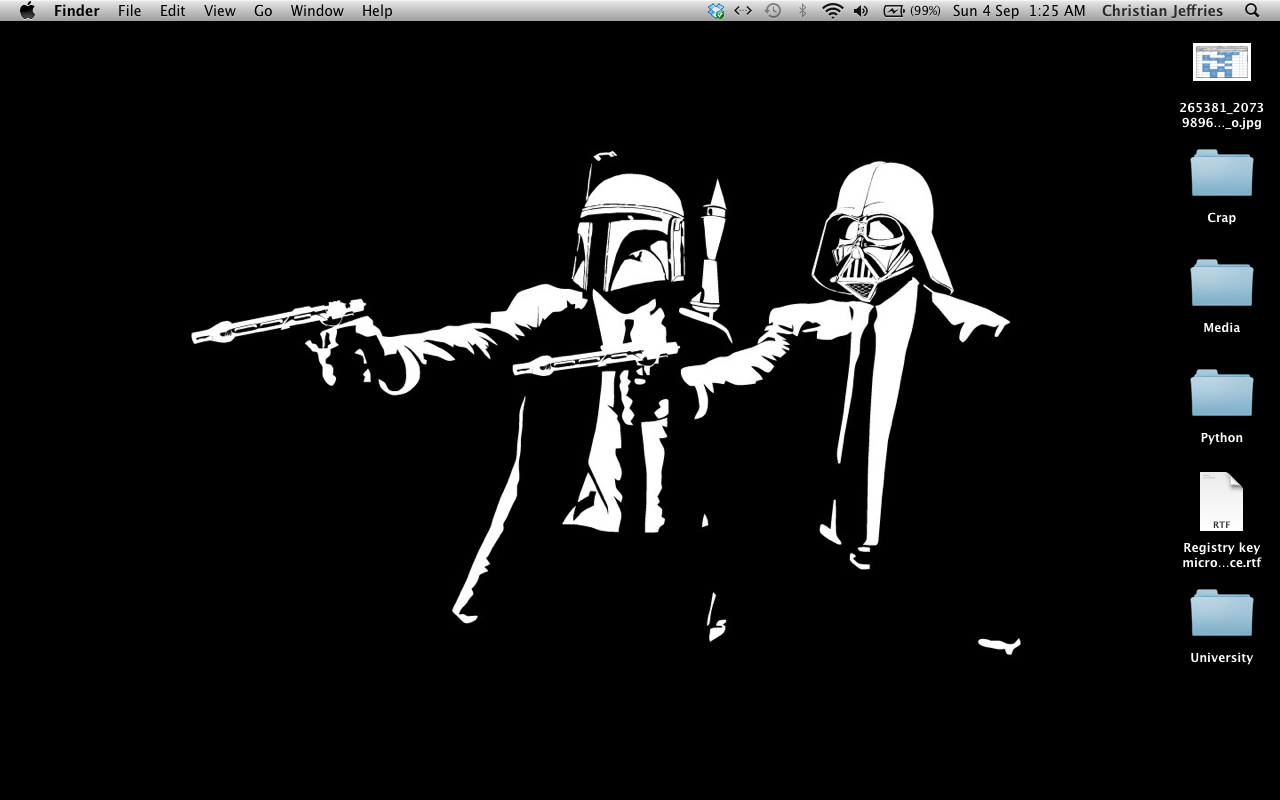Click the Python folder label
1280x800 pixels.
pyautogui.click(x=1222, y=438)
